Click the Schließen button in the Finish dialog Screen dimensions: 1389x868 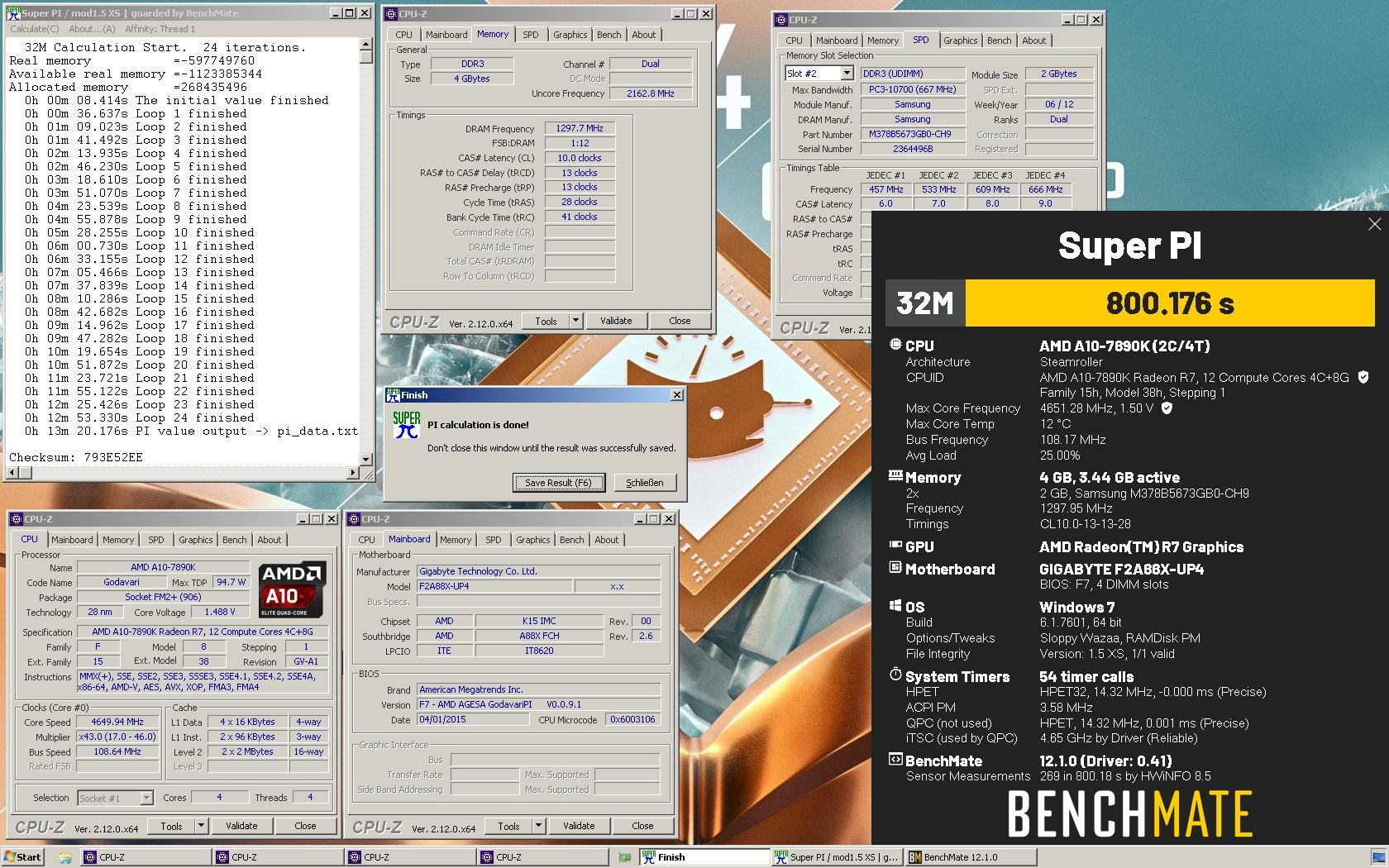(645, 483)
